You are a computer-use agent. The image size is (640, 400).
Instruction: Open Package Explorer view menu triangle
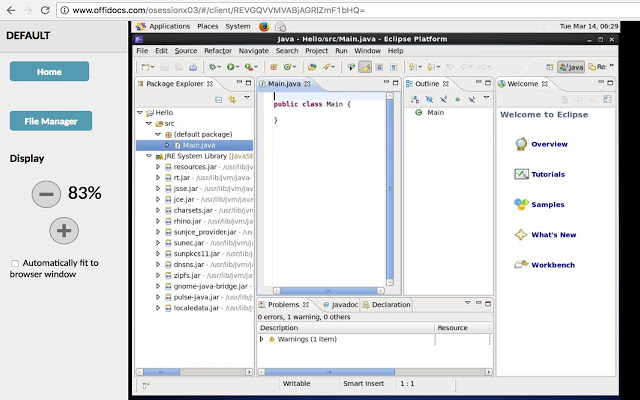tap(247, 98)
